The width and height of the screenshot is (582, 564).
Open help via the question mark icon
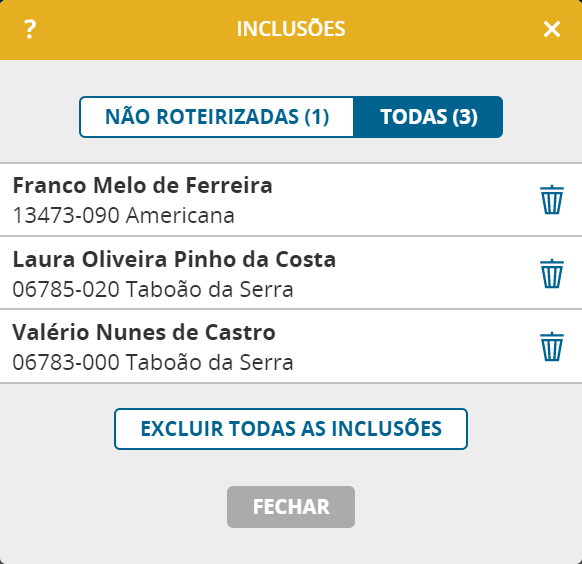click(x=30, y=29)
